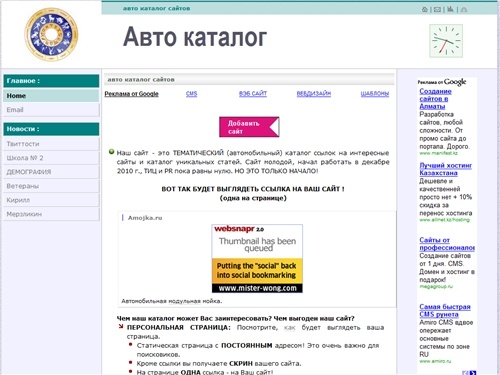This screenshot has height=375, width=500.
Task: Open the Ветераны news item
Action: point(51,186)
